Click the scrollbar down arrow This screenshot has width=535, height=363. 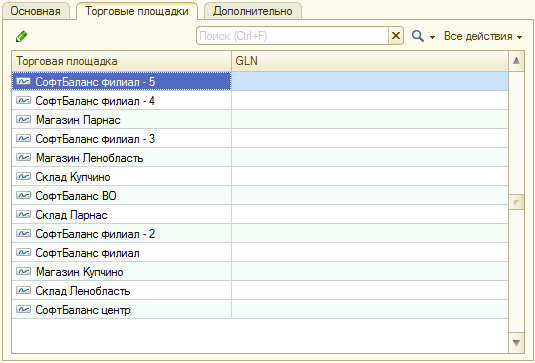(x=516, y=343)
